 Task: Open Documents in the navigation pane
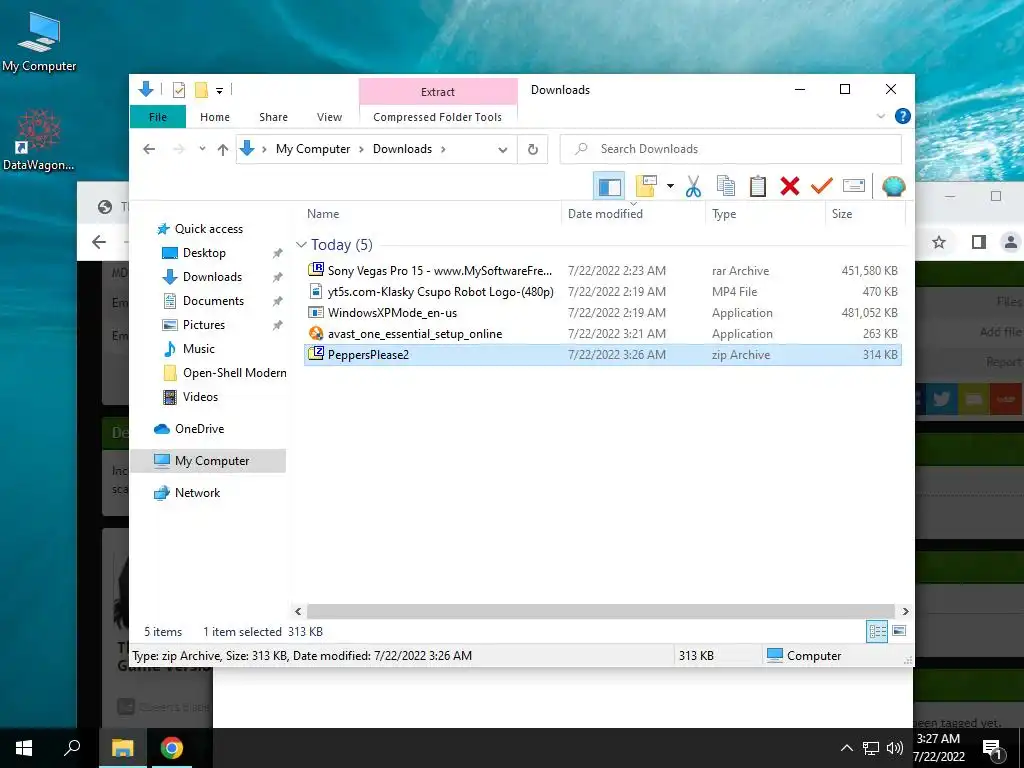tap(213, 301)
